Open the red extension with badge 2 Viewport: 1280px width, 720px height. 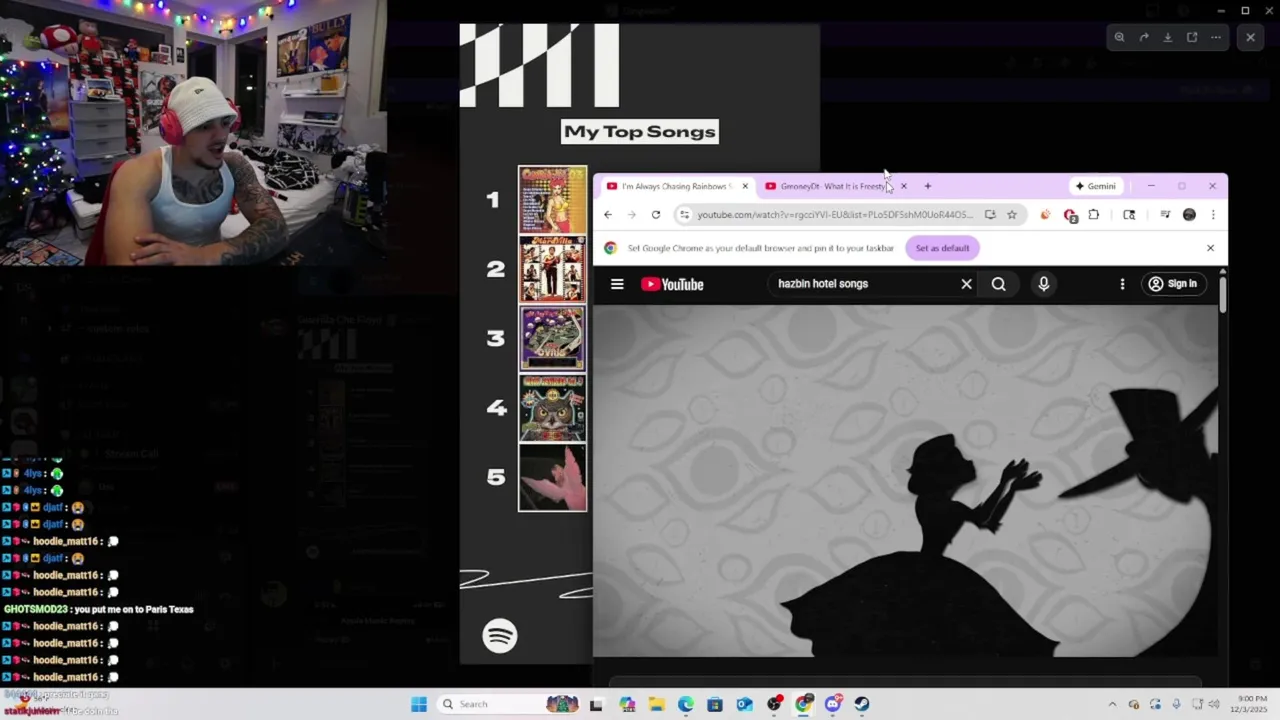point(1070,215)
